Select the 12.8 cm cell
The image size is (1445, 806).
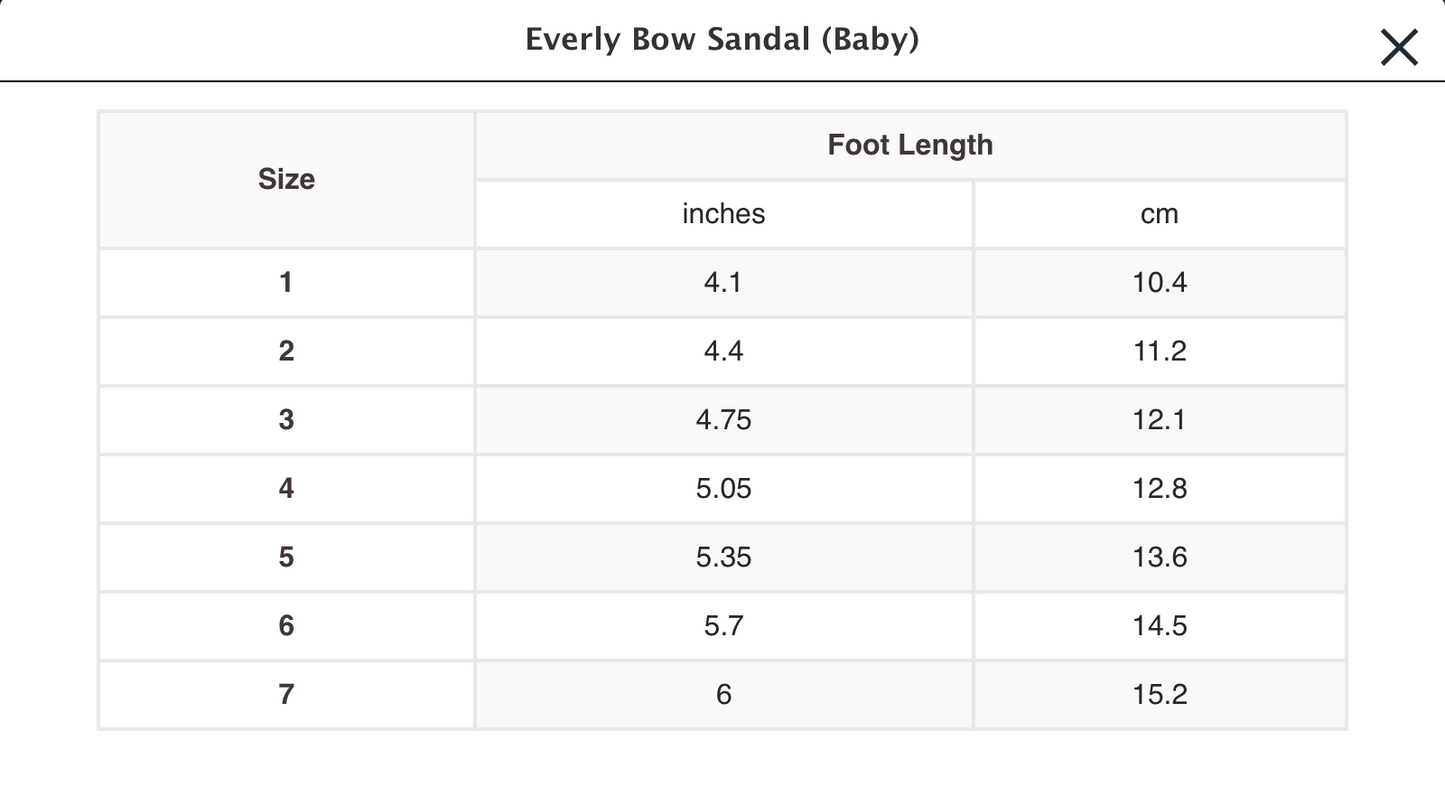point(1159,489)
